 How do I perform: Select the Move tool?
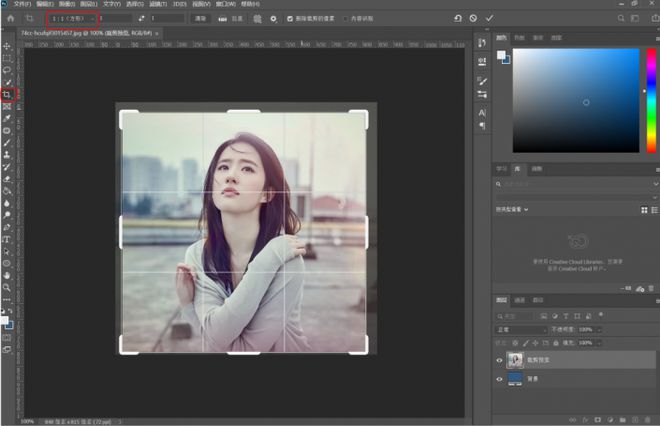point(7,46)
